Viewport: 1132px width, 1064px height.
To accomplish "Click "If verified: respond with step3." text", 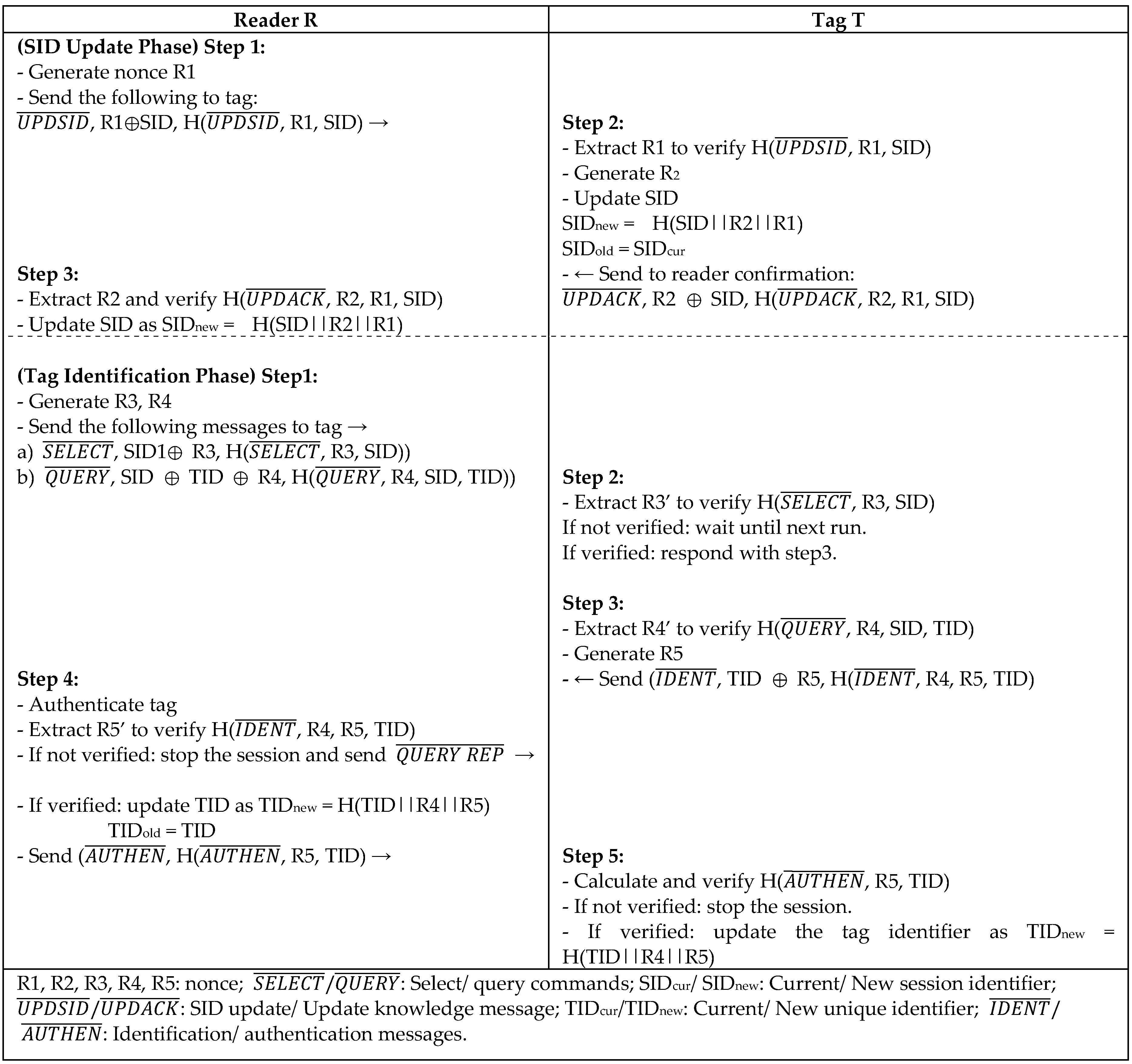I will [x=699, y=553].
